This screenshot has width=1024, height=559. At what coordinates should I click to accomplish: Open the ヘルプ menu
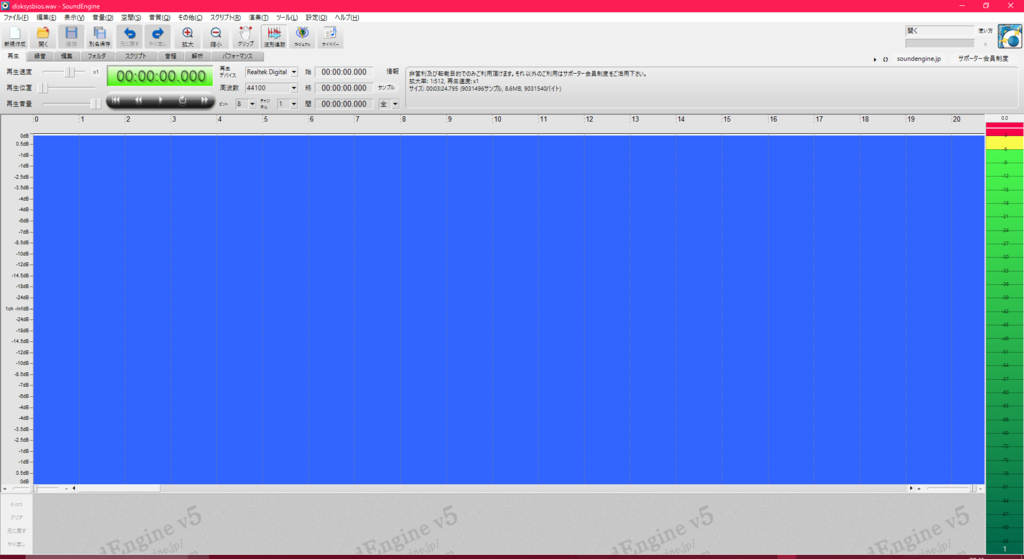pyautogui.click(x=347, y=18)
